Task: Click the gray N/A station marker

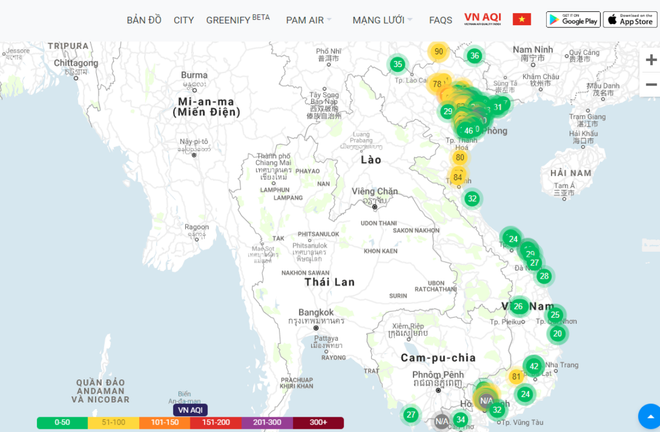Action: tap(441, 422)
